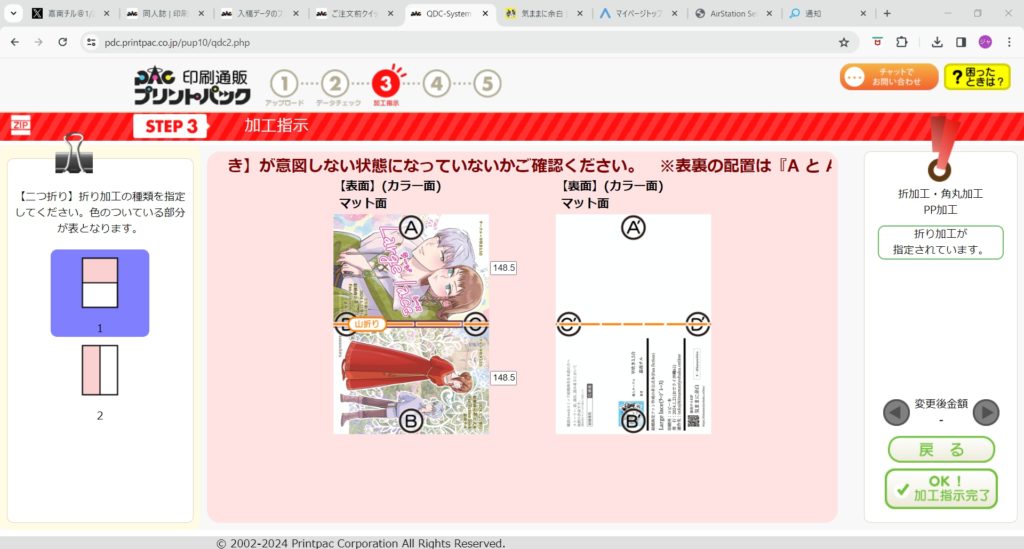This screenshot has height=549, width=1024.
Task: Open the Chrome downloads icon
Action: point(937,42)
